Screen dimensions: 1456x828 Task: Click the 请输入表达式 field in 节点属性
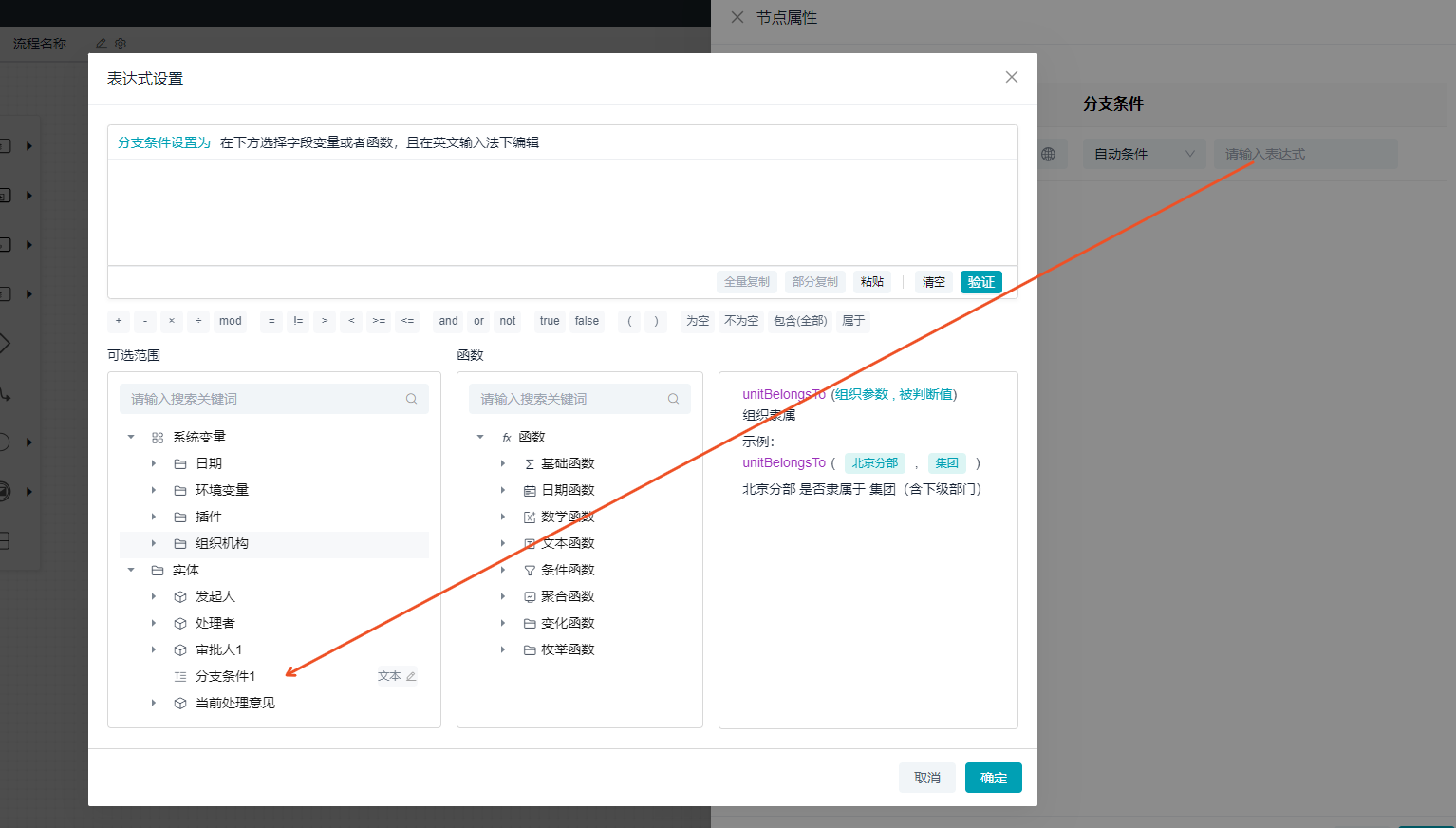click(1306, 154)
